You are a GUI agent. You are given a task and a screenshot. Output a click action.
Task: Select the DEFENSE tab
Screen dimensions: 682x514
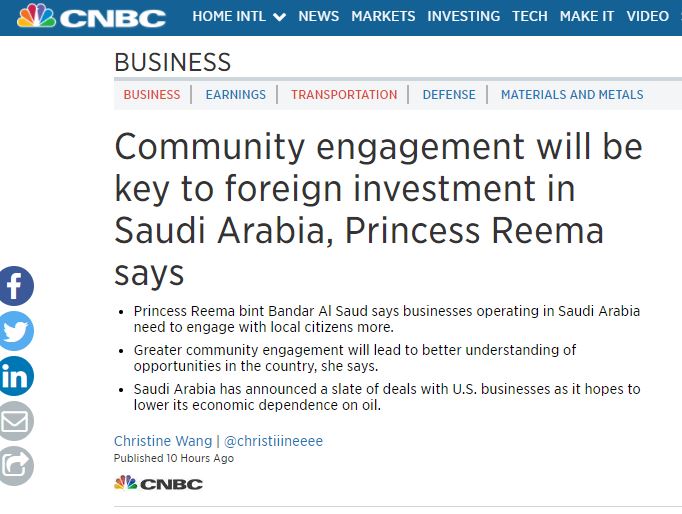[x=449, y=94]
